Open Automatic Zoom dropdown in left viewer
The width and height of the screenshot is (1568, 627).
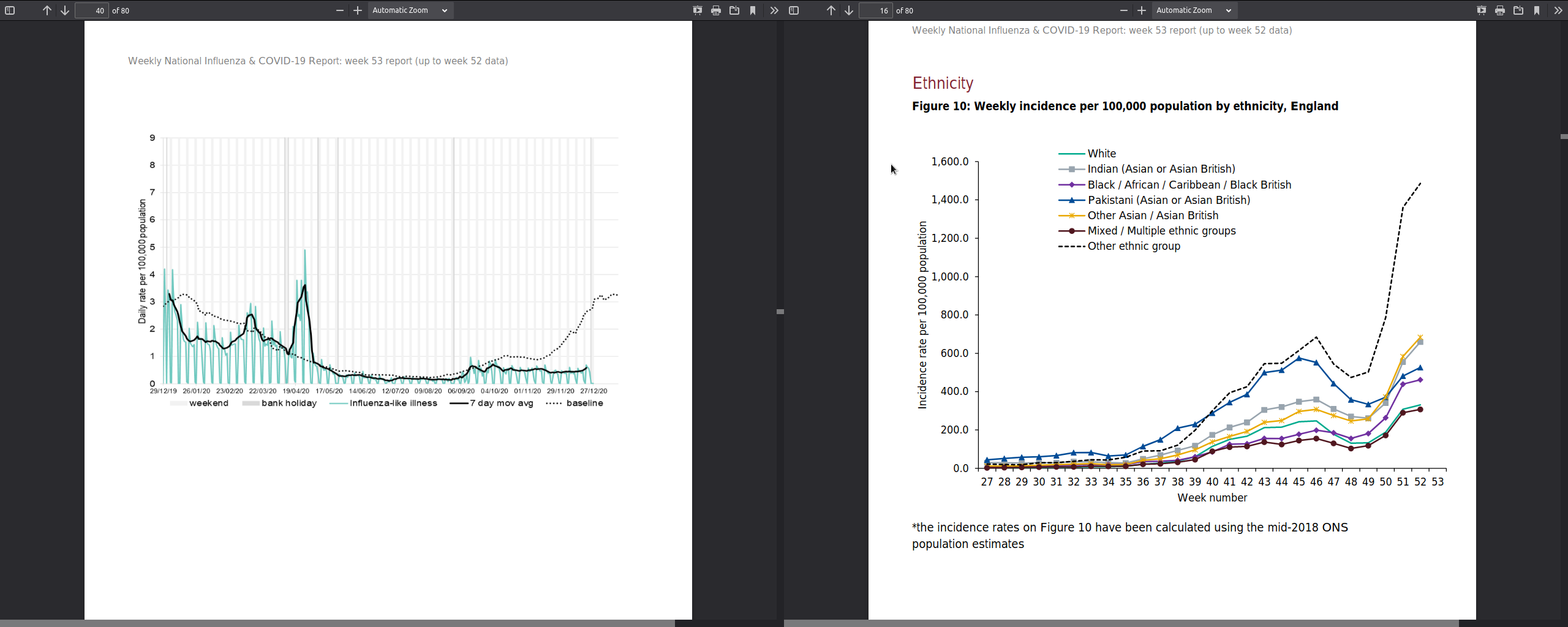click(410, 10)
